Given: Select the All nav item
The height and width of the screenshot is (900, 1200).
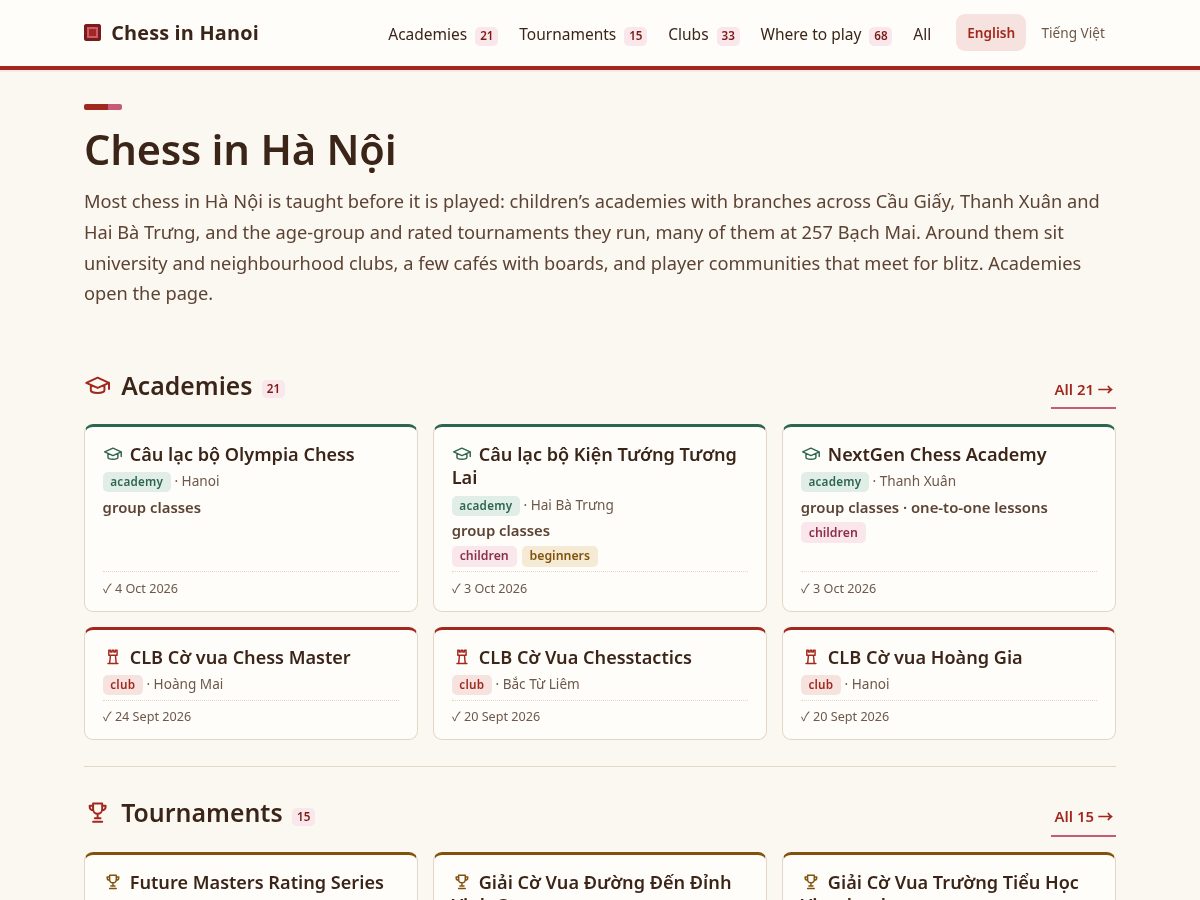Looking at the screenshot, I should point(922,34).
